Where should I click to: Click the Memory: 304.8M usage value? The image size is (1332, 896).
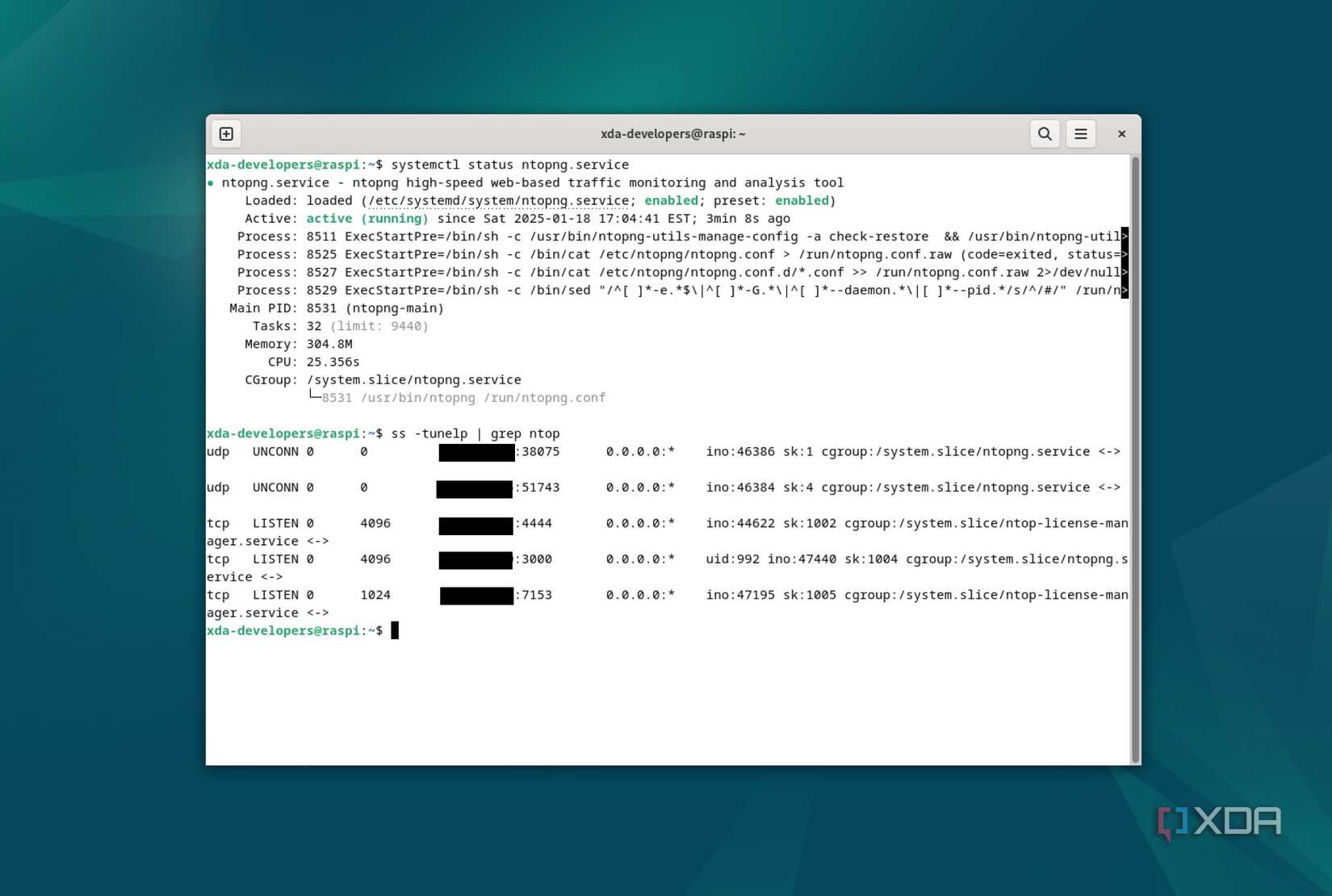point(330,343)
